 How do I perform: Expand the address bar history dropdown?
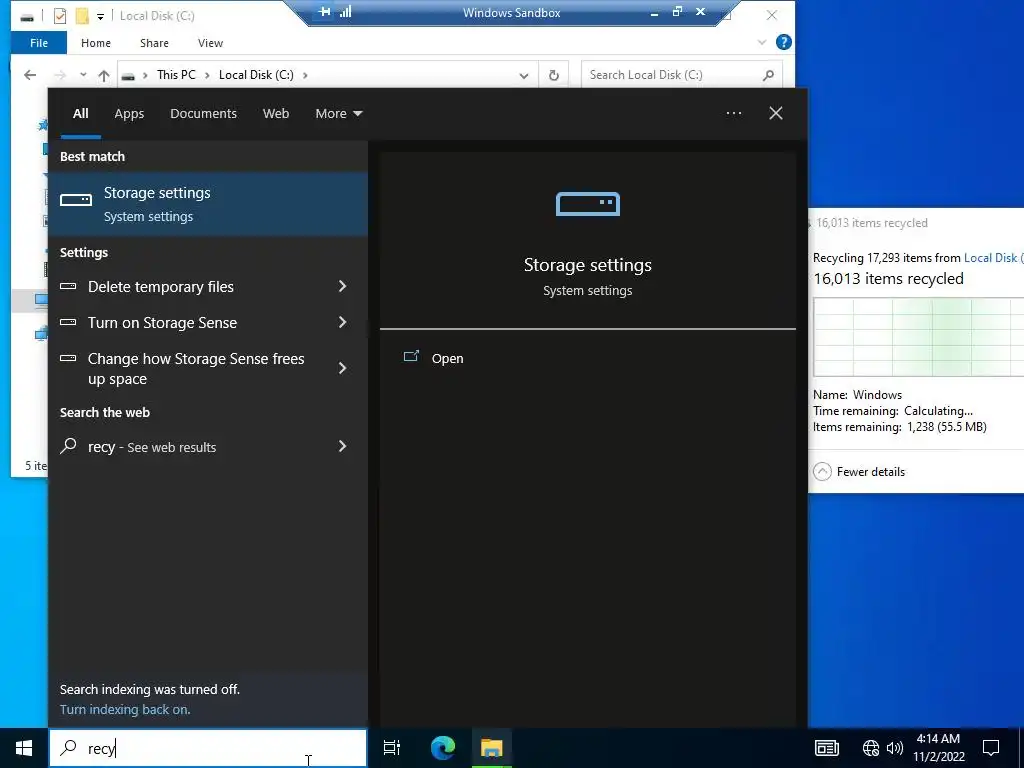click(524, 76)
